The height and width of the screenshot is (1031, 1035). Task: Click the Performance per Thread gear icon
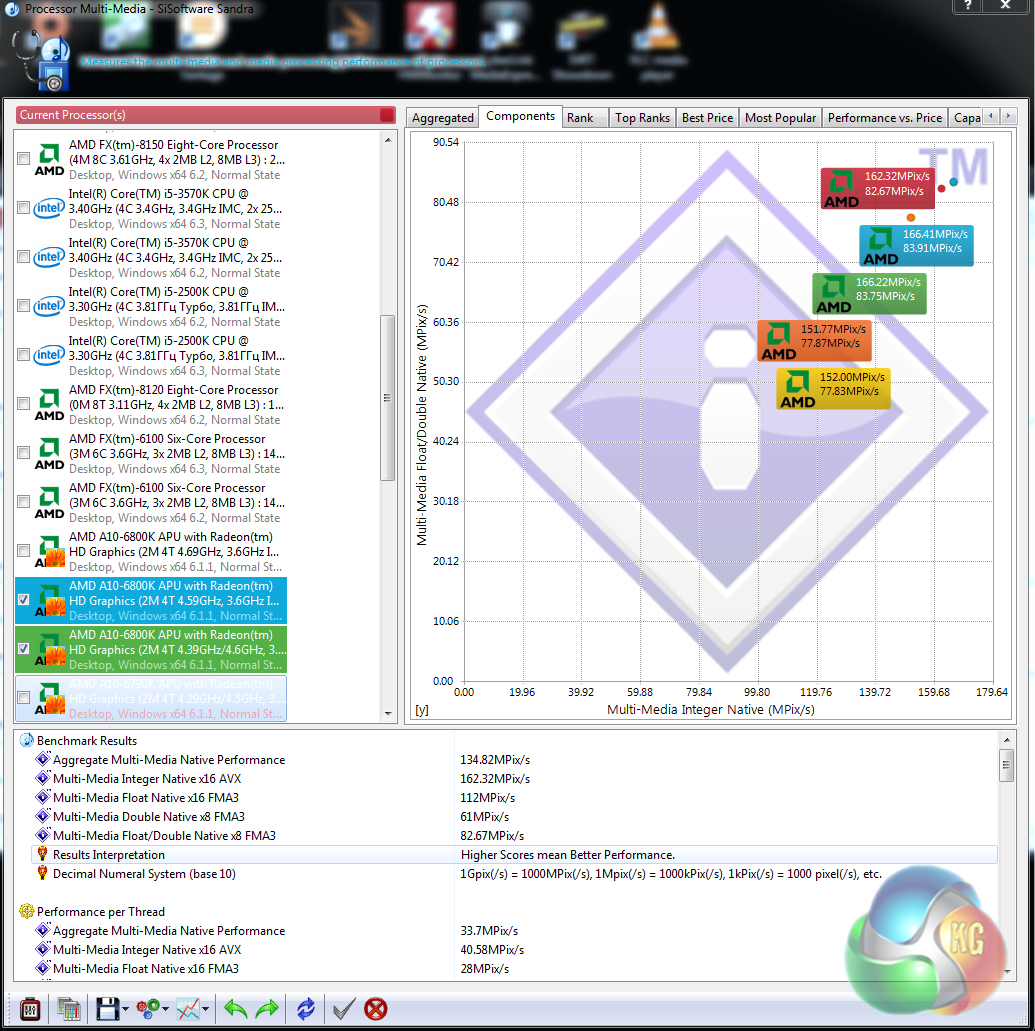click(x=26, y=912)
